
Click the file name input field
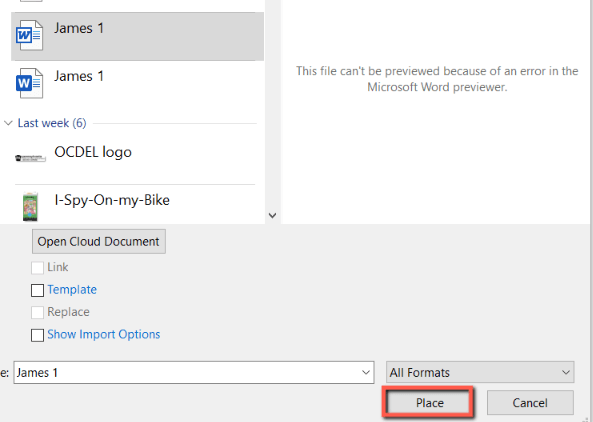(194, 372)
